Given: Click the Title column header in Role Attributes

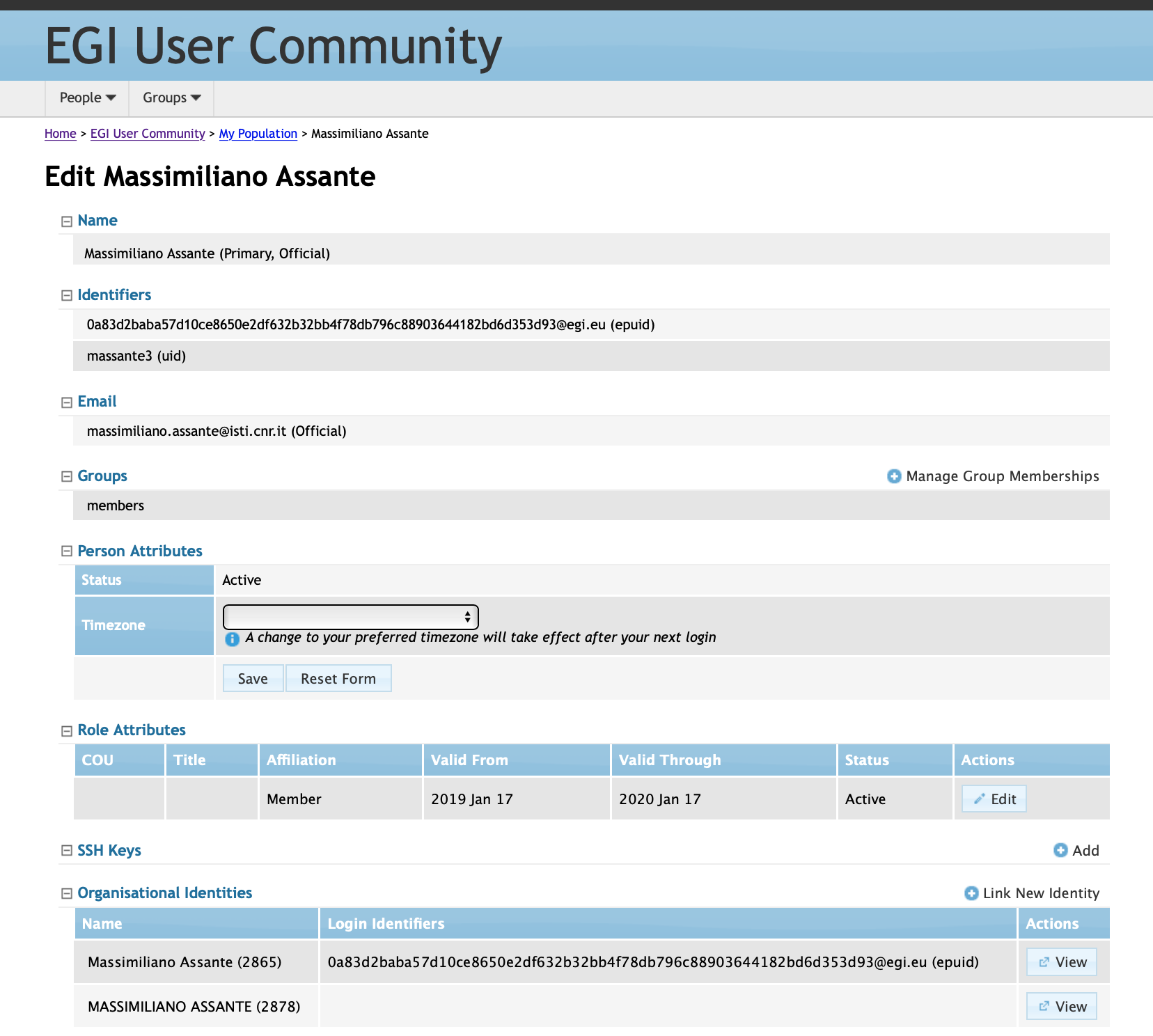Looking at the screenshot, I should tap(212, 760).
